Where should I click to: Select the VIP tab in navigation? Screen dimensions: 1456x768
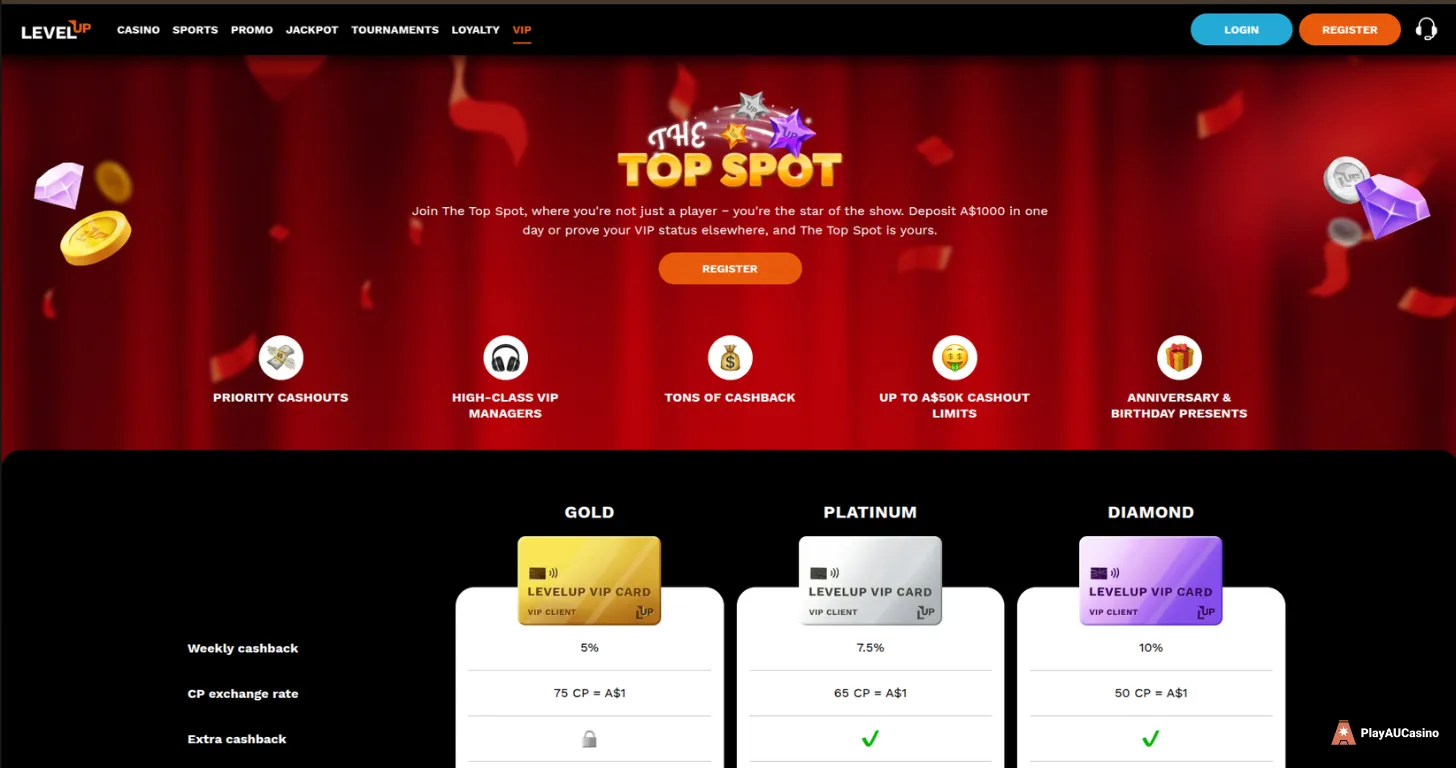click(522, 30)
